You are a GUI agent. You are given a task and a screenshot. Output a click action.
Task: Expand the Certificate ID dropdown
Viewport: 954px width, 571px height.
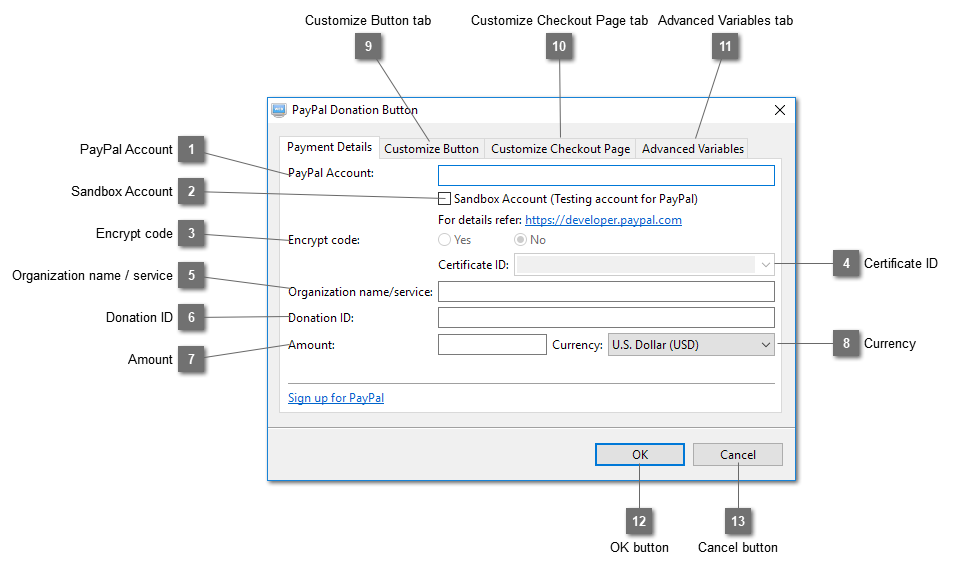[x=644, y=265]
